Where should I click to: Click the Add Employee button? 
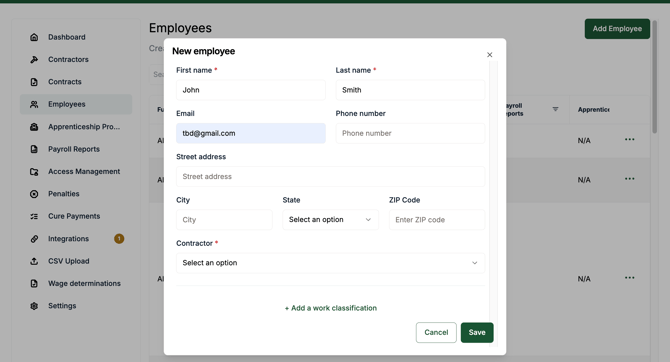coord(617,29)
